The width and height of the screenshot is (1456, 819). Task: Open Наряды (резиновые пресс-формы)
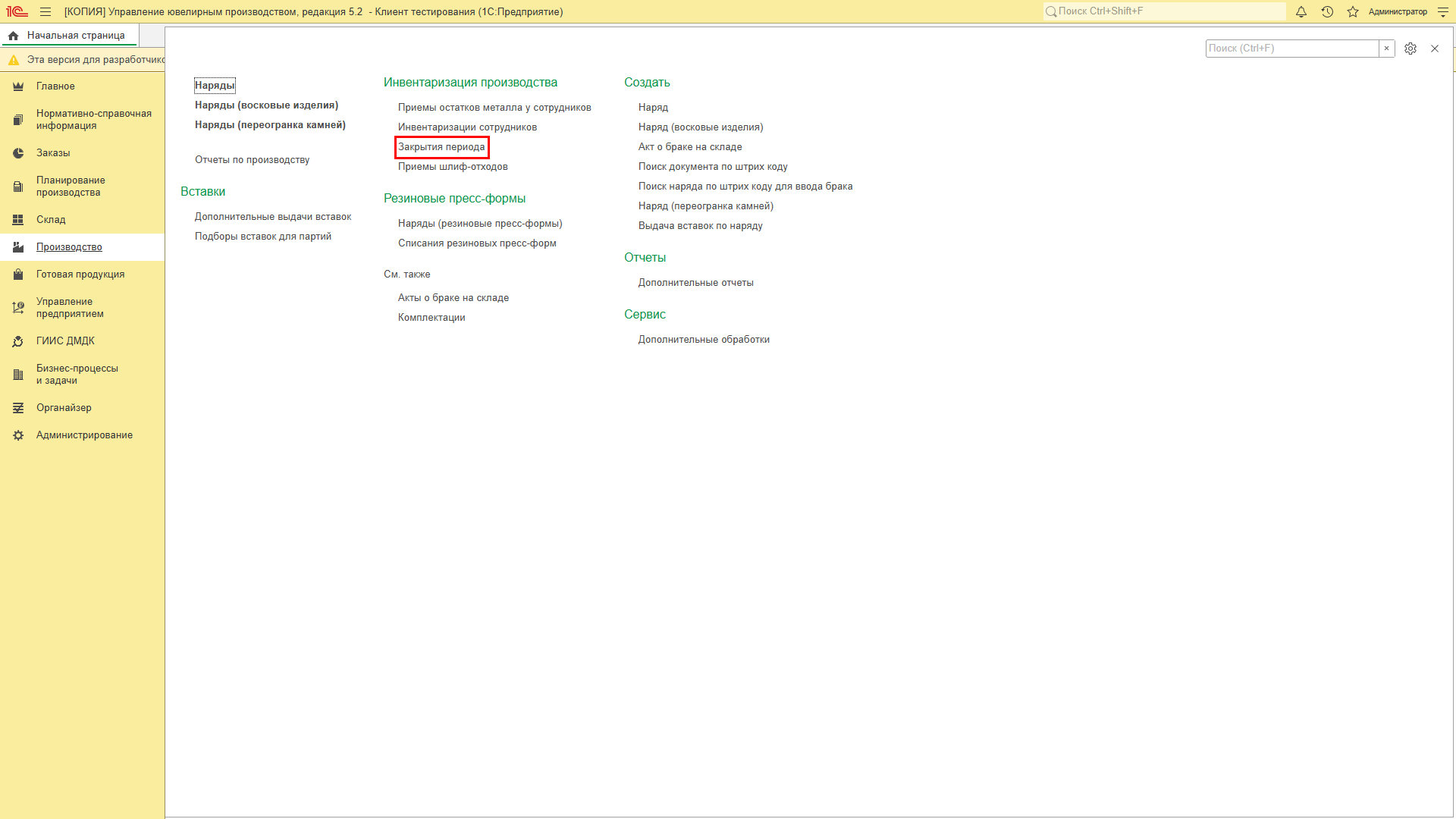(480, 224)
